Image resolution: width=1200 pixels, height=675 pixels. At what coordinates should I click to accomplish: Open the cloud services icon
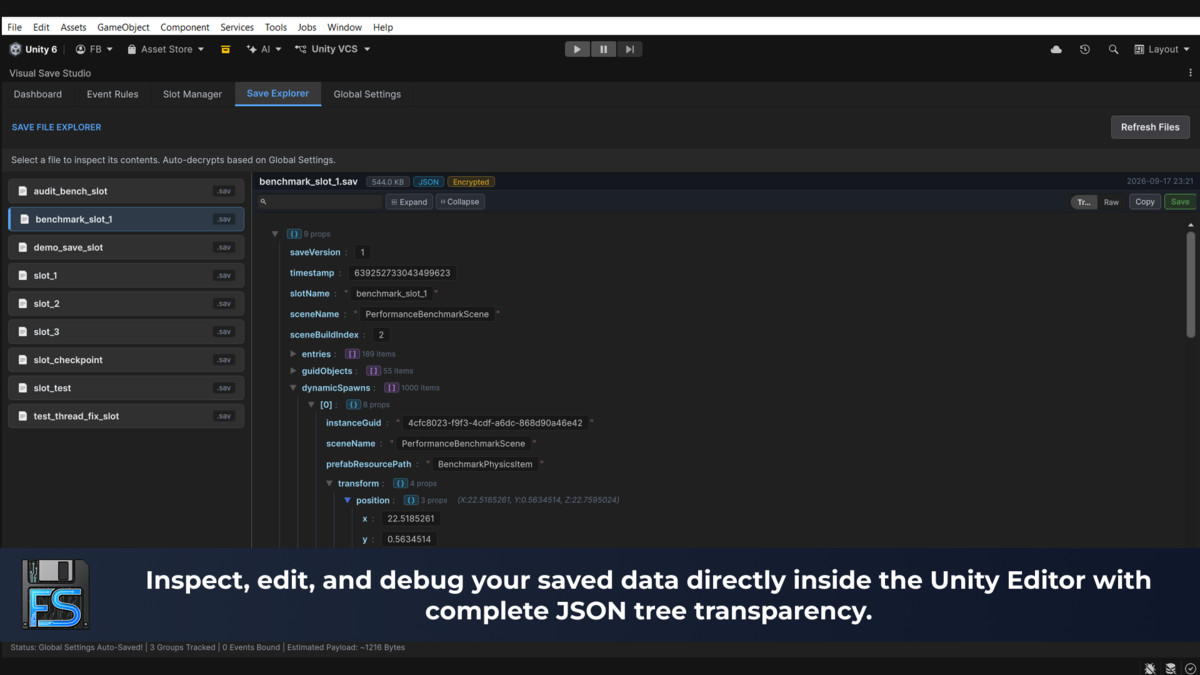click(1056, 49)
